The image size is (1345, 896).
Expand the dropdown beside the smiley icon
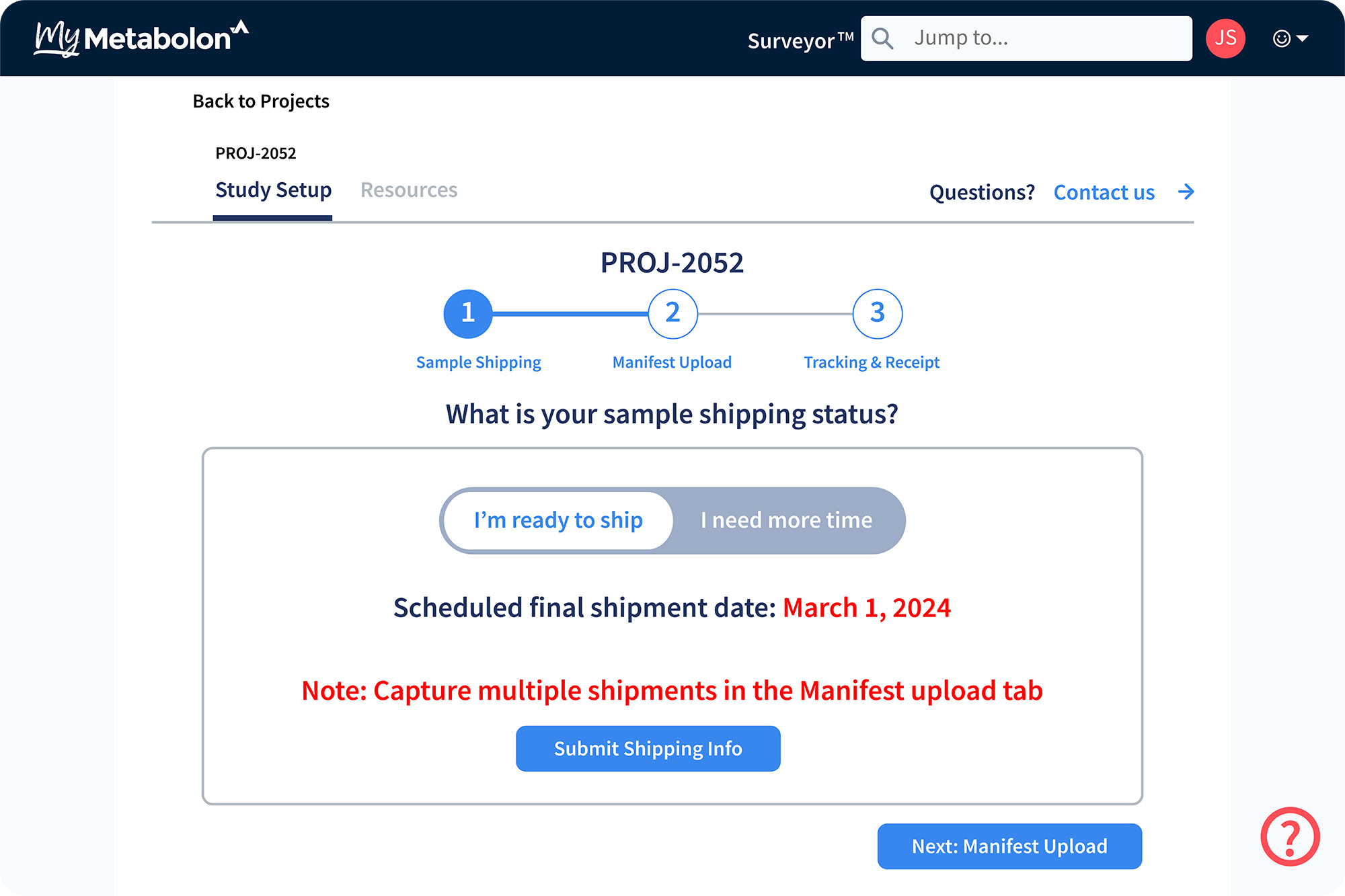click(1303, 38)
